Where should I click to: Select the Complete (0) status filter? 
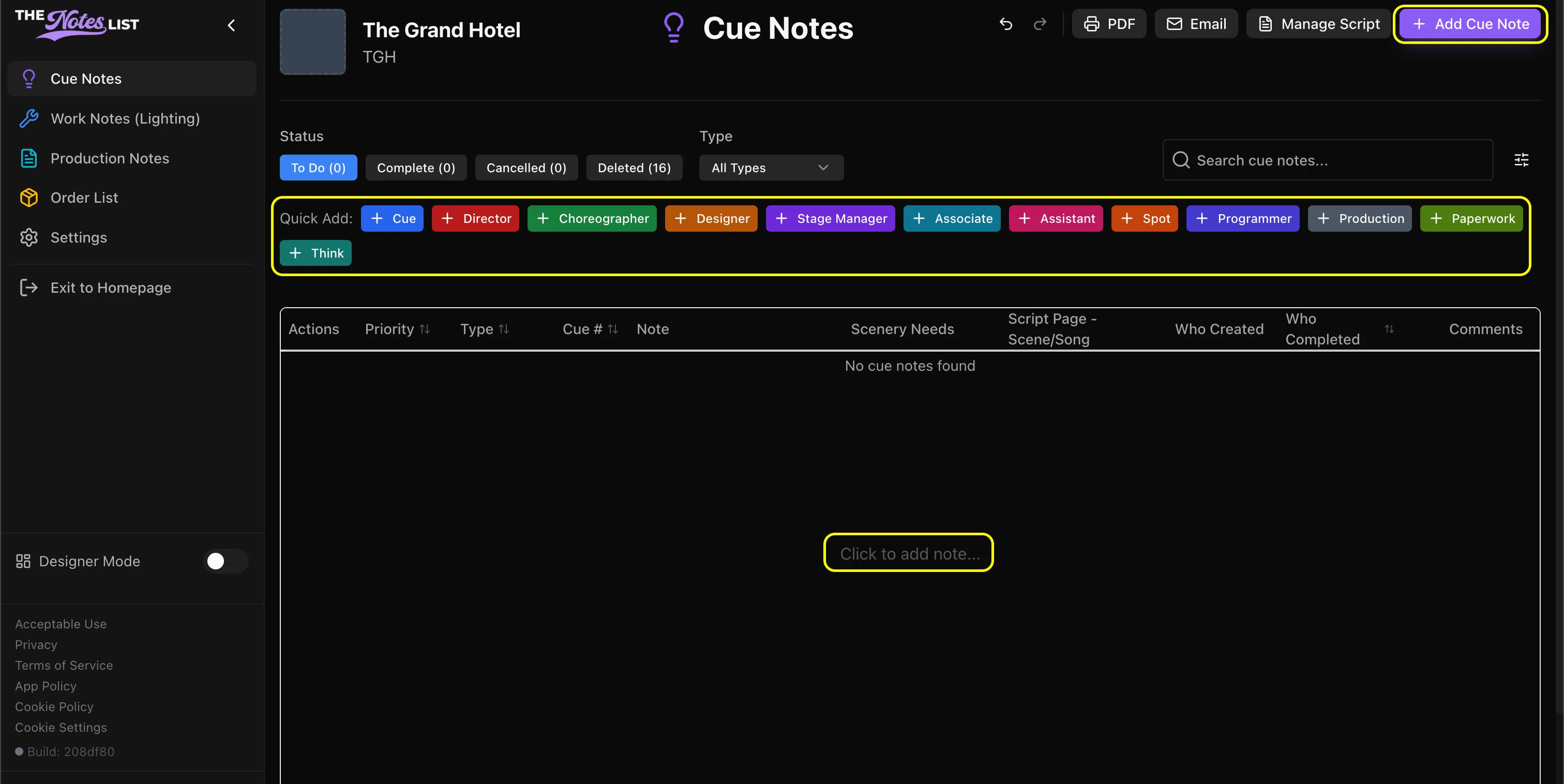click(416, 168)
